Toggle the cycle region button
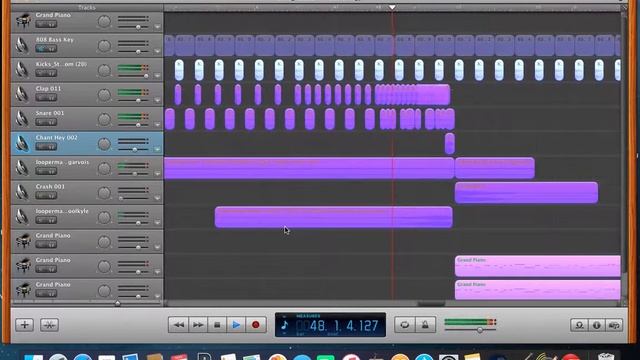Screen dimensions: 640x360 pos(404,325)
